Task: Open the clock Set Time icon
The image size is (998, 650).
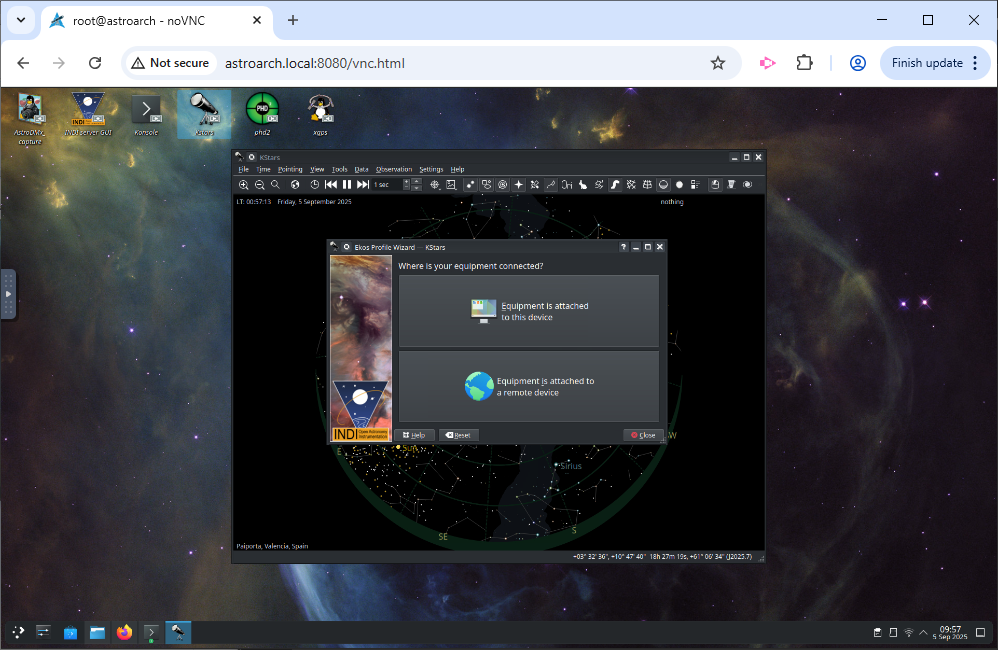Action: click(x=314, y=185)
